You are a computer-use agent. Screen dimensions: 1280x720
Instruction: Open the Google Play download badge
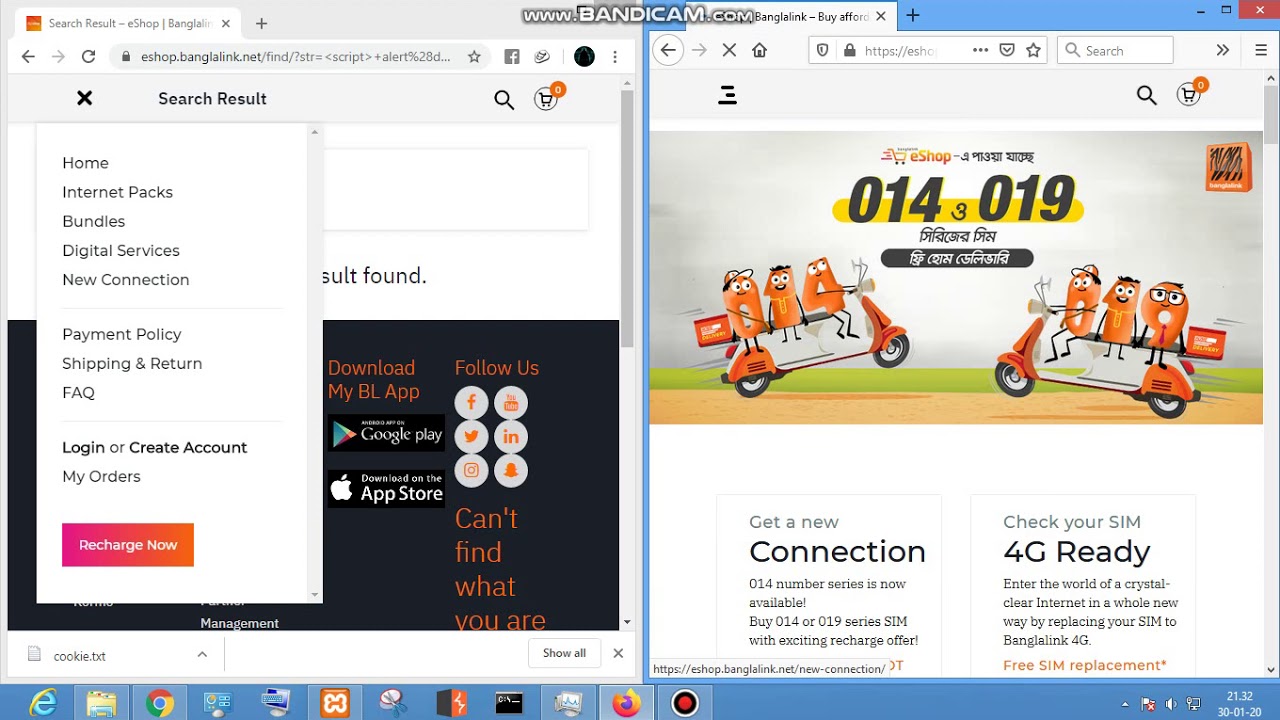(x=386, y=433)
